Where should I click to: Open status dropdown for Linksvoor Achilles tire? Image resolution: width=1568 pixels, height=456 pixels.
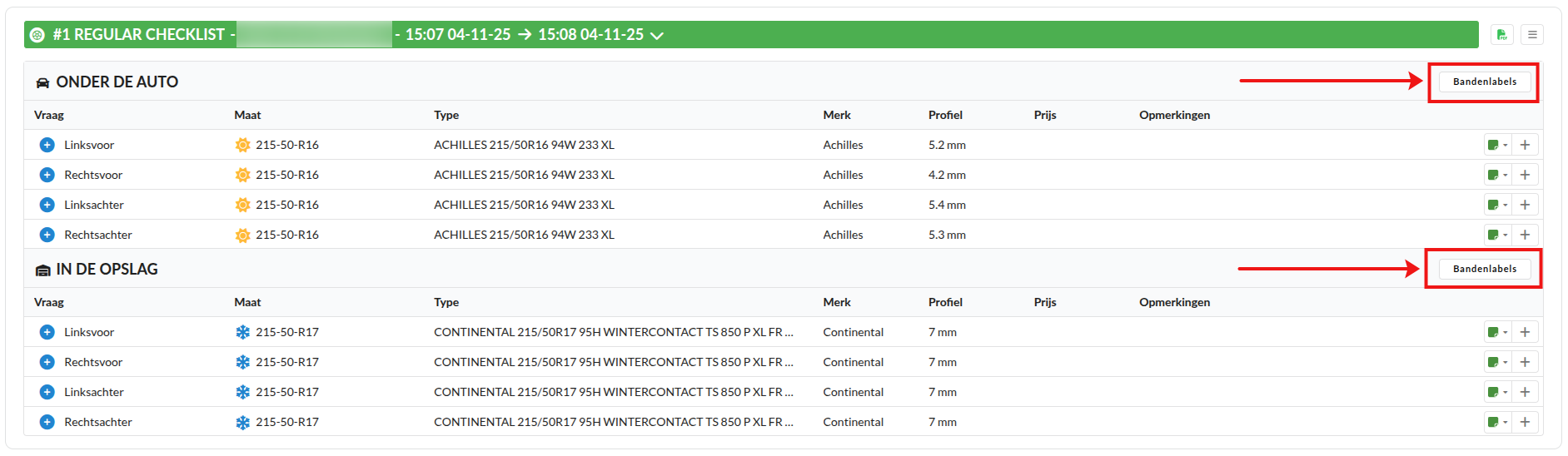[x=1497, y=145]
